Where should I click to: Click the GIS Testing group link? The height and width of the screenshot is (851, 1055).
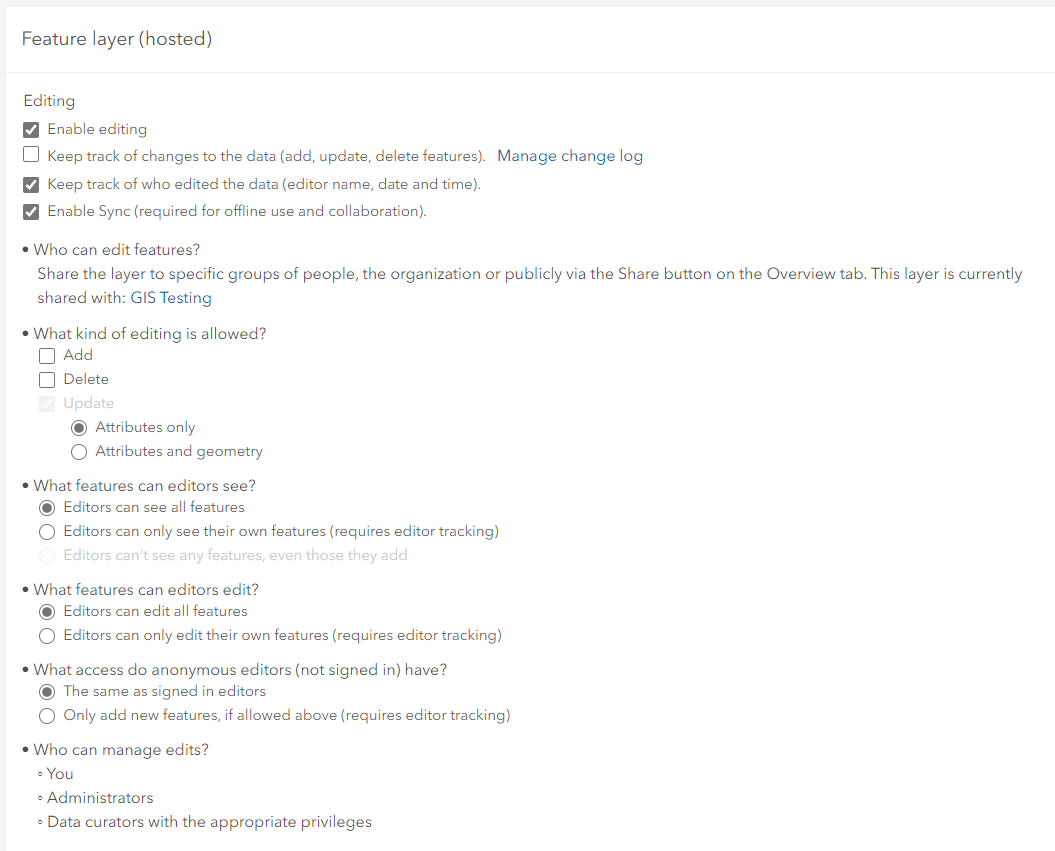[x=171, y=298]
